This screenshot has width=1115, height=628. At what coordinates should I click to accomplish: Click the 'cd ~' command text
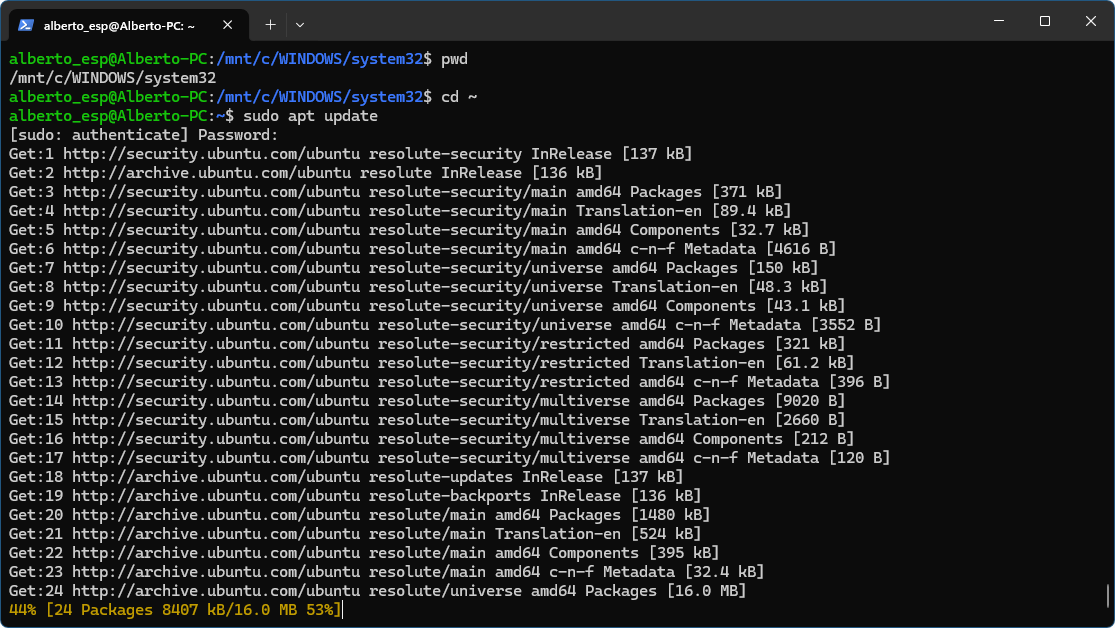tap(459, 97)
